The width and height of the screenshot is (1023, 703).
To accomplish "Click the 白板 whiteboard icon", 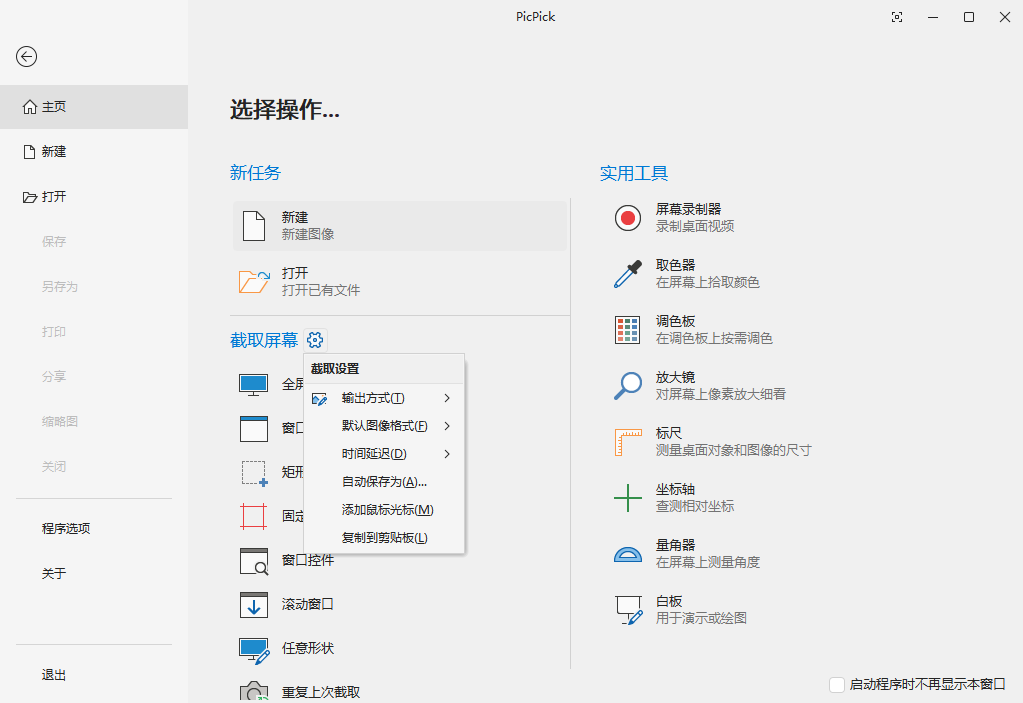I will [x=628, y=610].
